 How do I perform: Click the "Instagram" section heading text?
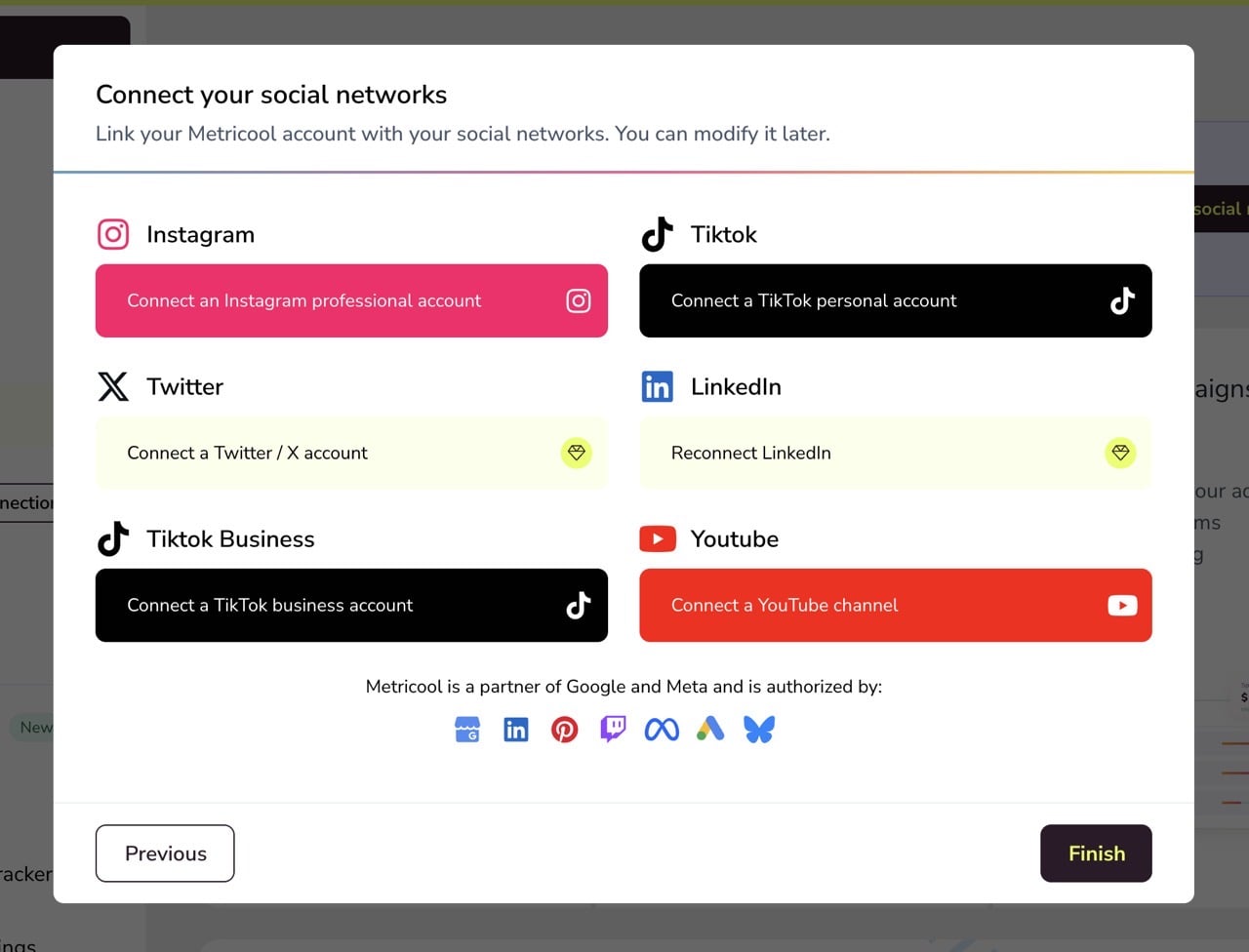pyautogui.click(x=200, y=234)
